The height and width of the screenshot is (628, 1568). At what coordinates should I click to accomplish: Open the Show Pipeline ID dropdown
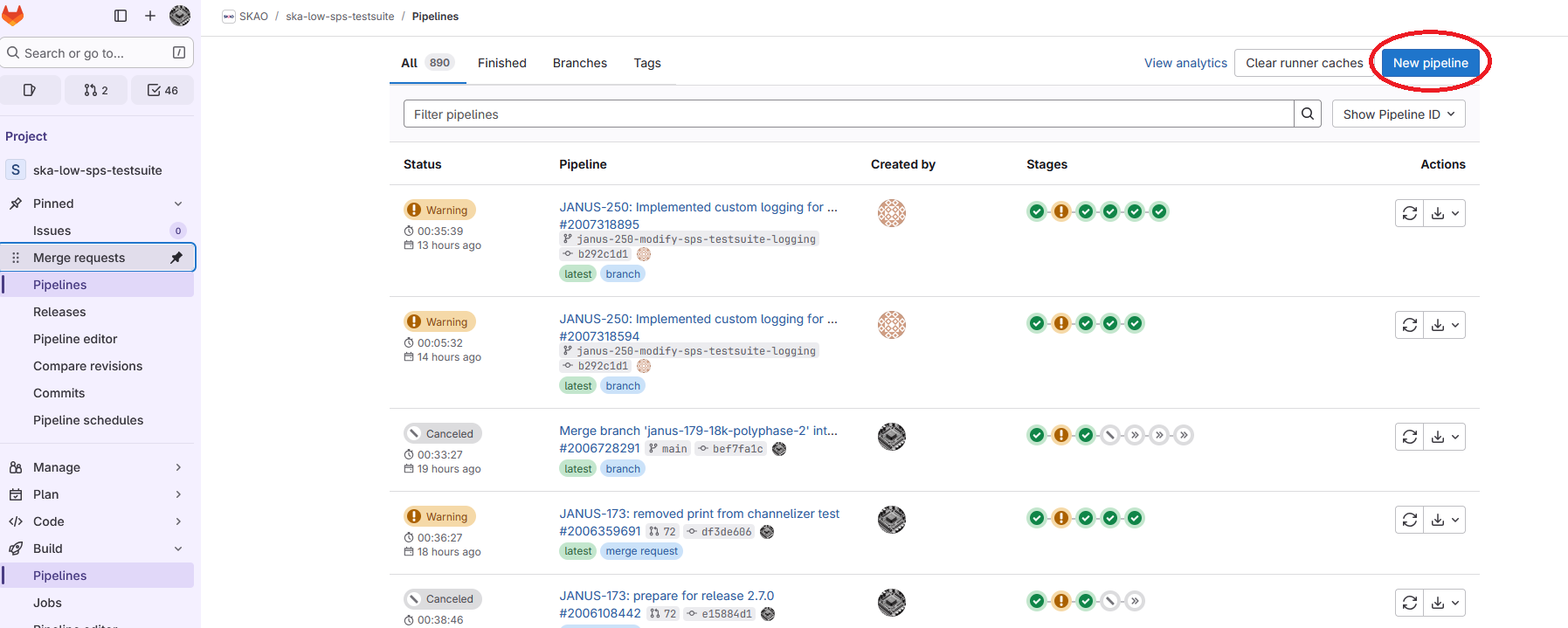click(x=1398, y=114)
